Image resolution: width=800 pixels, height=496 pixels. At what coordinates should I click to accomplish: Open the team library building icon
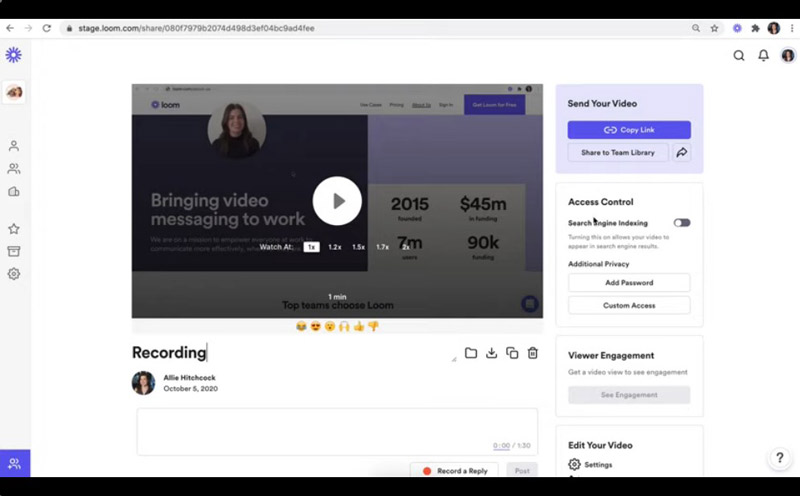(14, 192)
